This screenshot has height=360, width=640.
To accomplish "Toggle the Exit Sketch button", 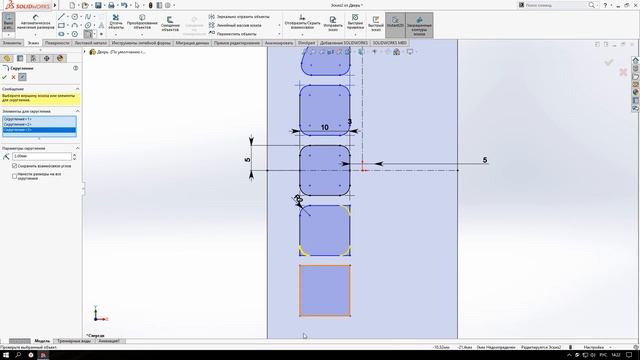I will coord(8,22).
